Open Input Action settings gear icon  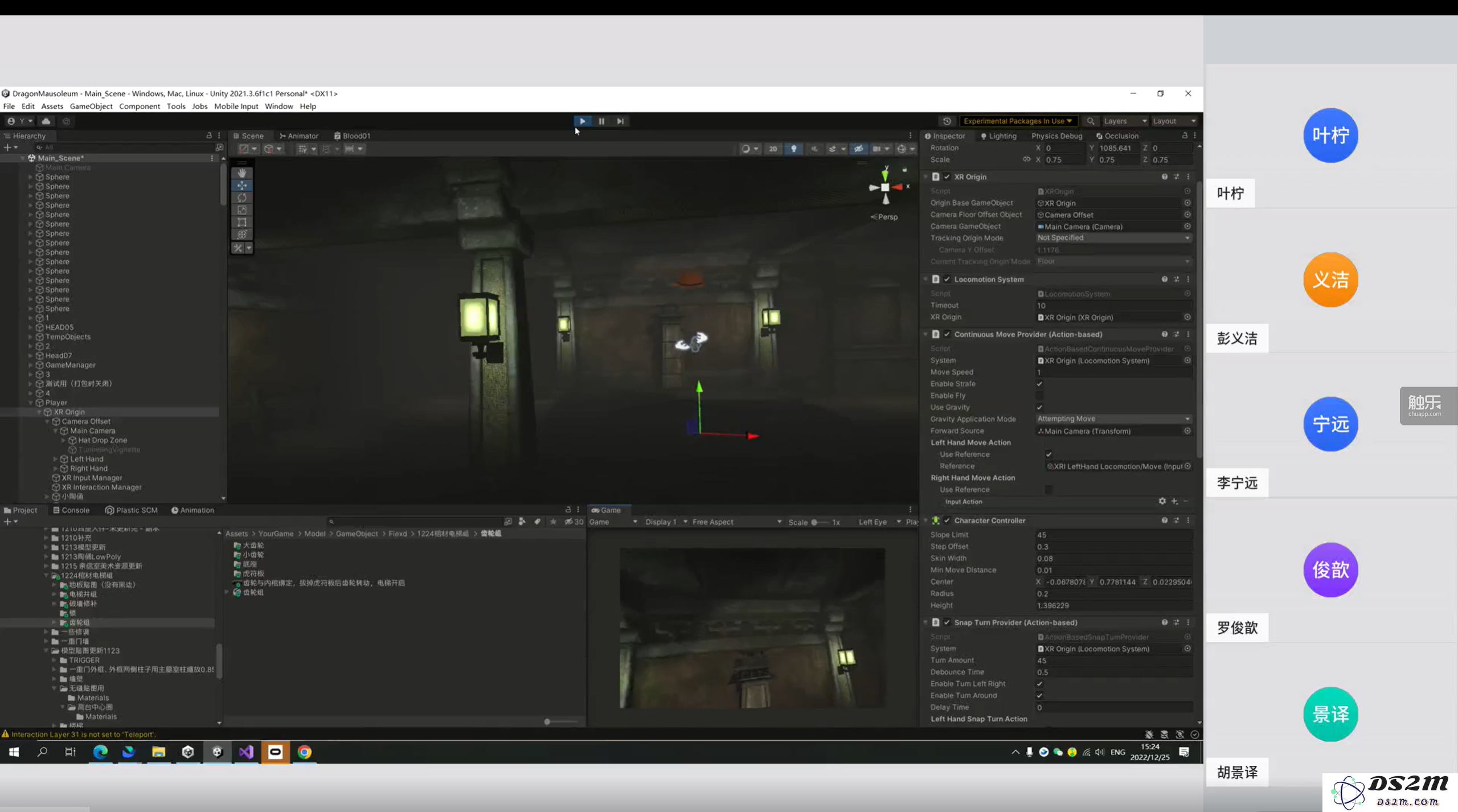(1162, 501)
